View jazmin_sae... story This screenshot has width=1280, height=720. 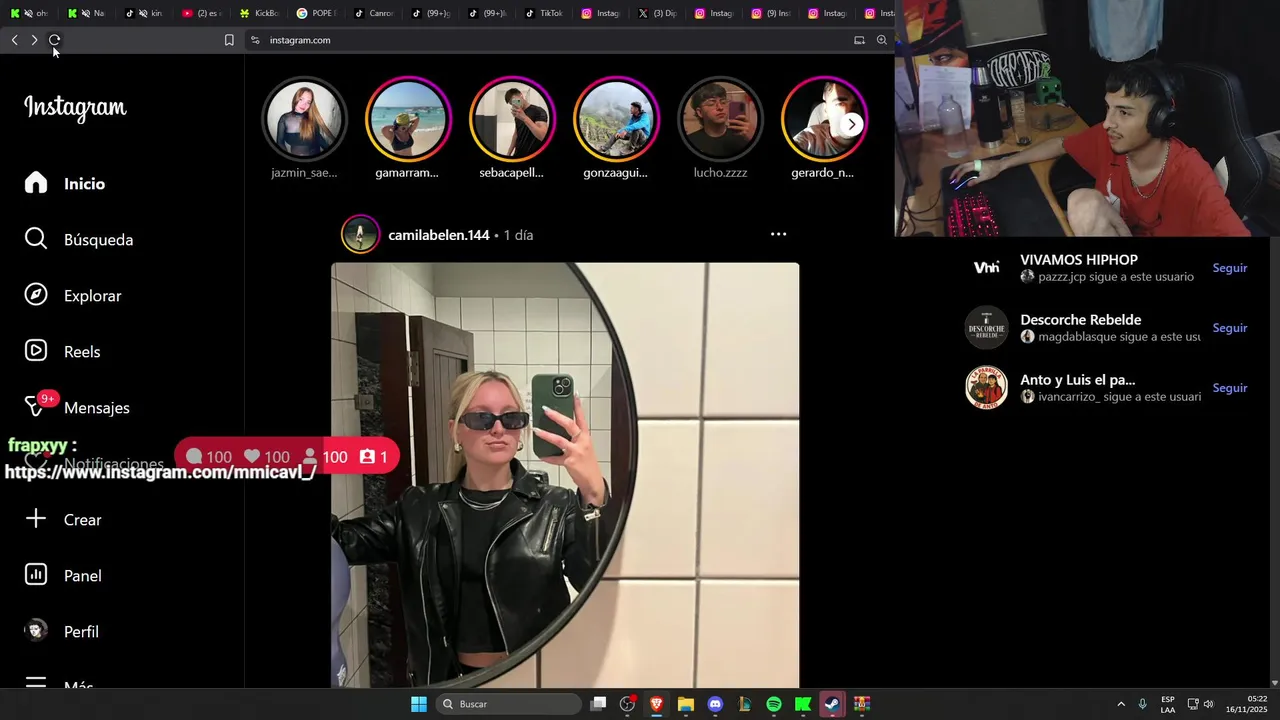[x=304, y=119]
